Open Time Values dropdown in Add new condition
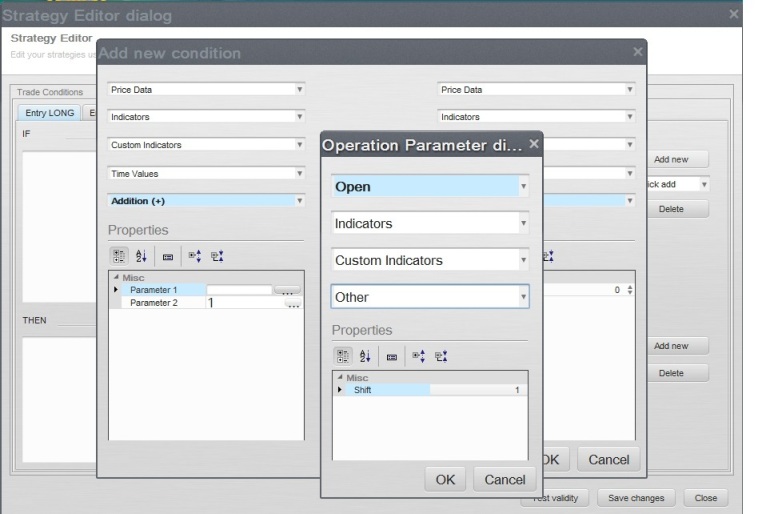The width and height of the screenshot is (758, 514). click(300, 173)
